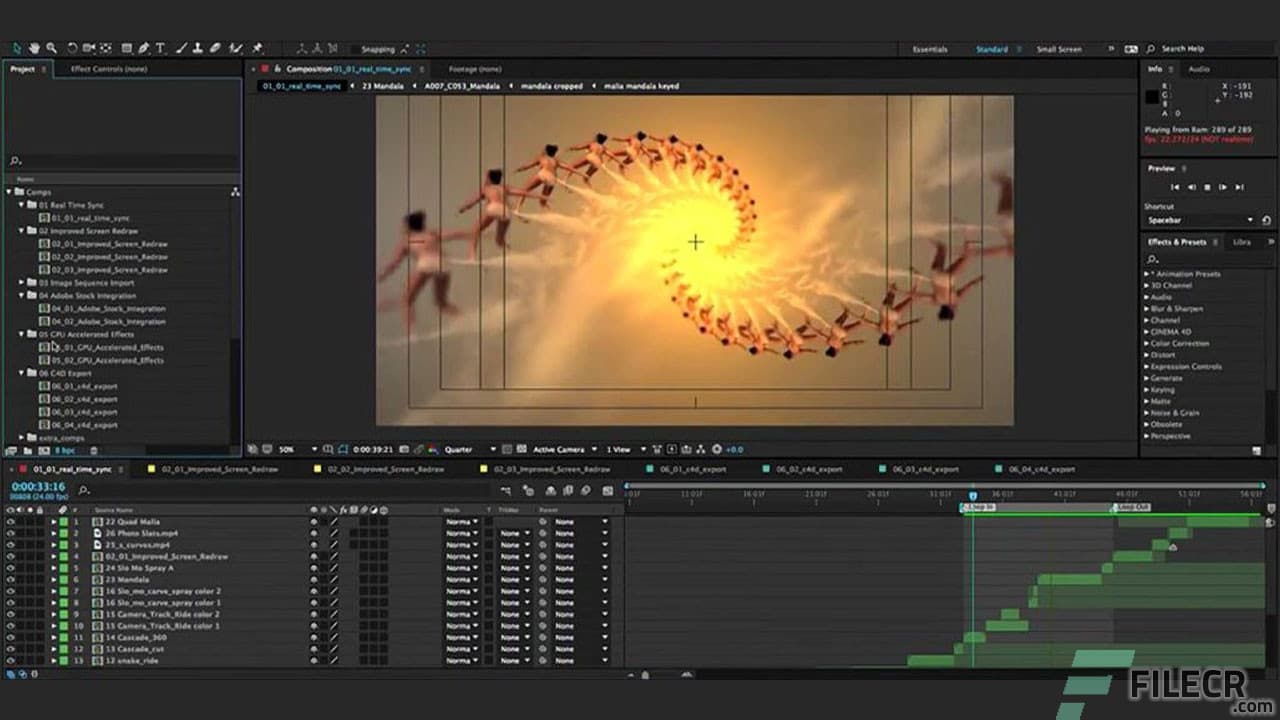1280x720 pixels.
Task: Select the Rotation tool
Action: click(72, 48)
